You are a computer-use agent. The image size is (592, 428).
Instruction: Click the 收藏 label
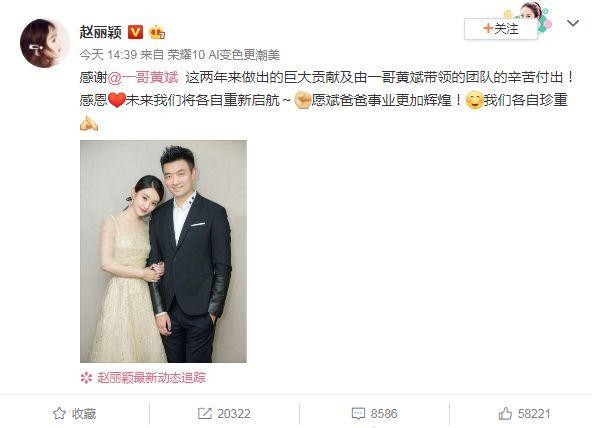(x=84, y=414)
